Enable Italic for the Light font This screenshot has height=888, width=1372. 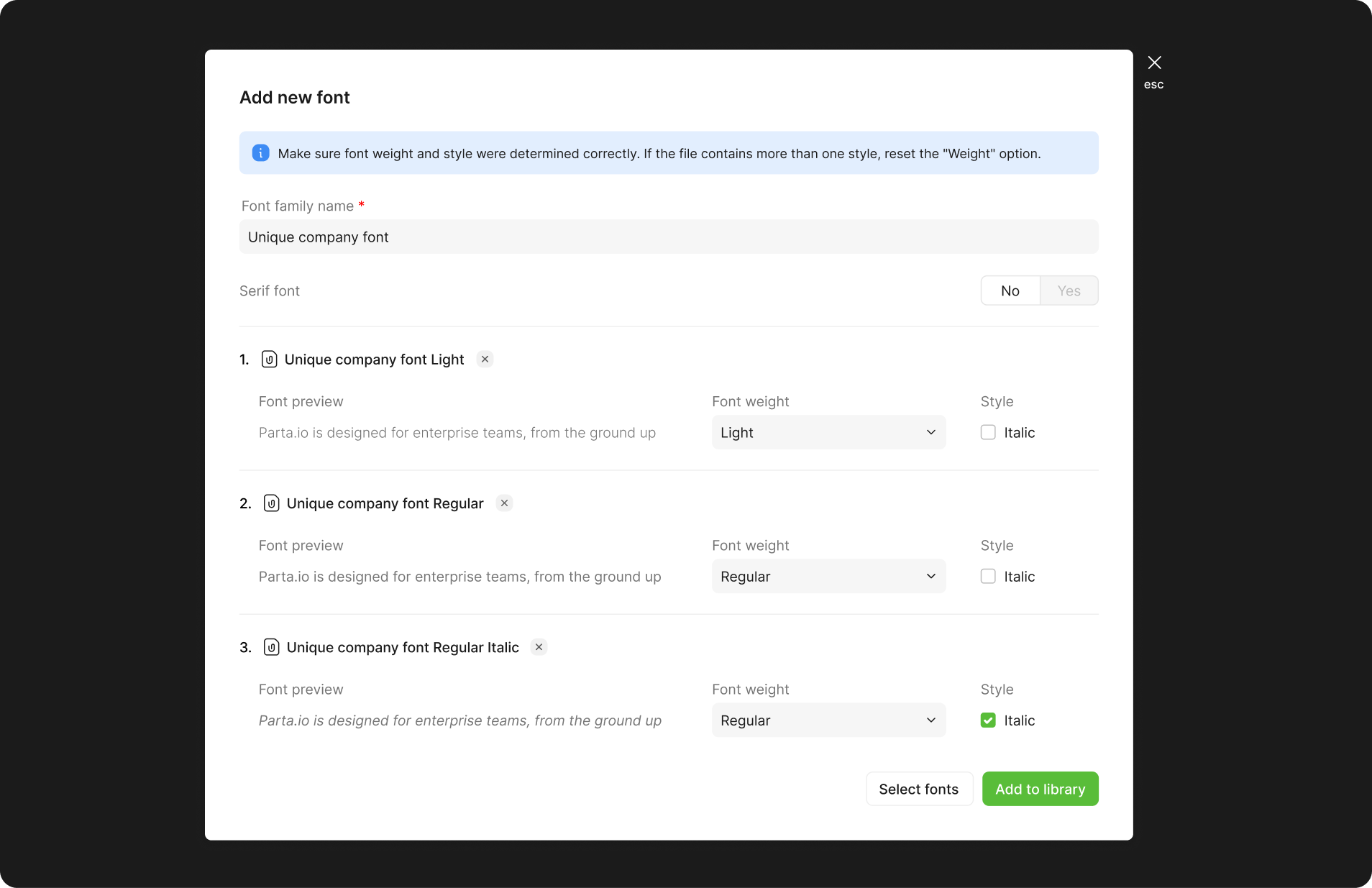[988, 433]
